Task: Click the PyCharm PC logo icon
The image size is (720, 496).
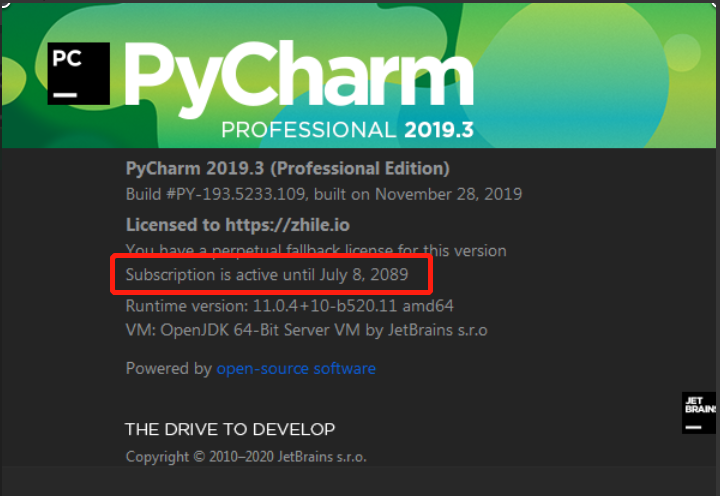Action: (x=78, y=74)
